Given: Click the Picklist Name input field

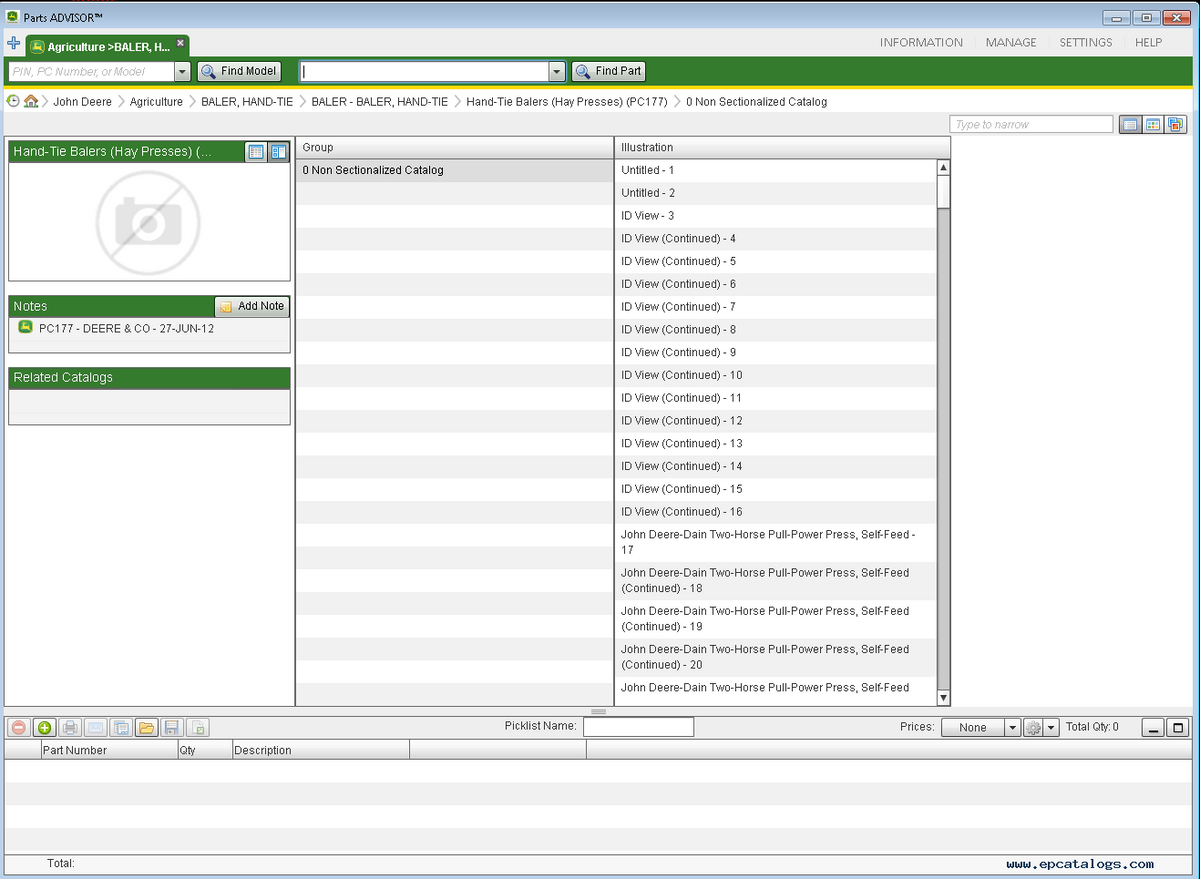Looking at the screenshot, I should pyautogui.click(x=638, y=727).
